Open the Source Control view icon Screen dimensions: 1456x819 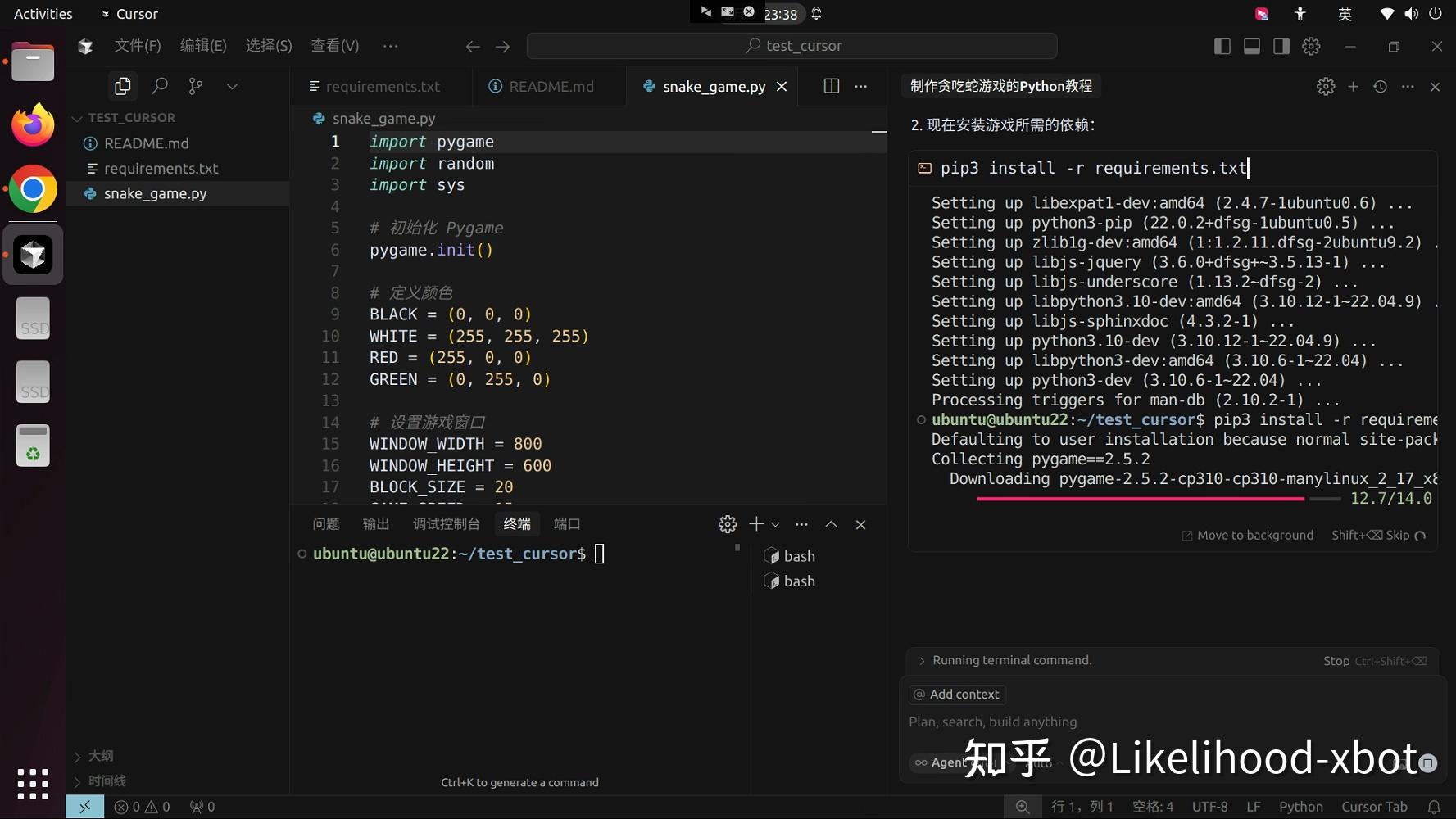click(x=196, y=86)
